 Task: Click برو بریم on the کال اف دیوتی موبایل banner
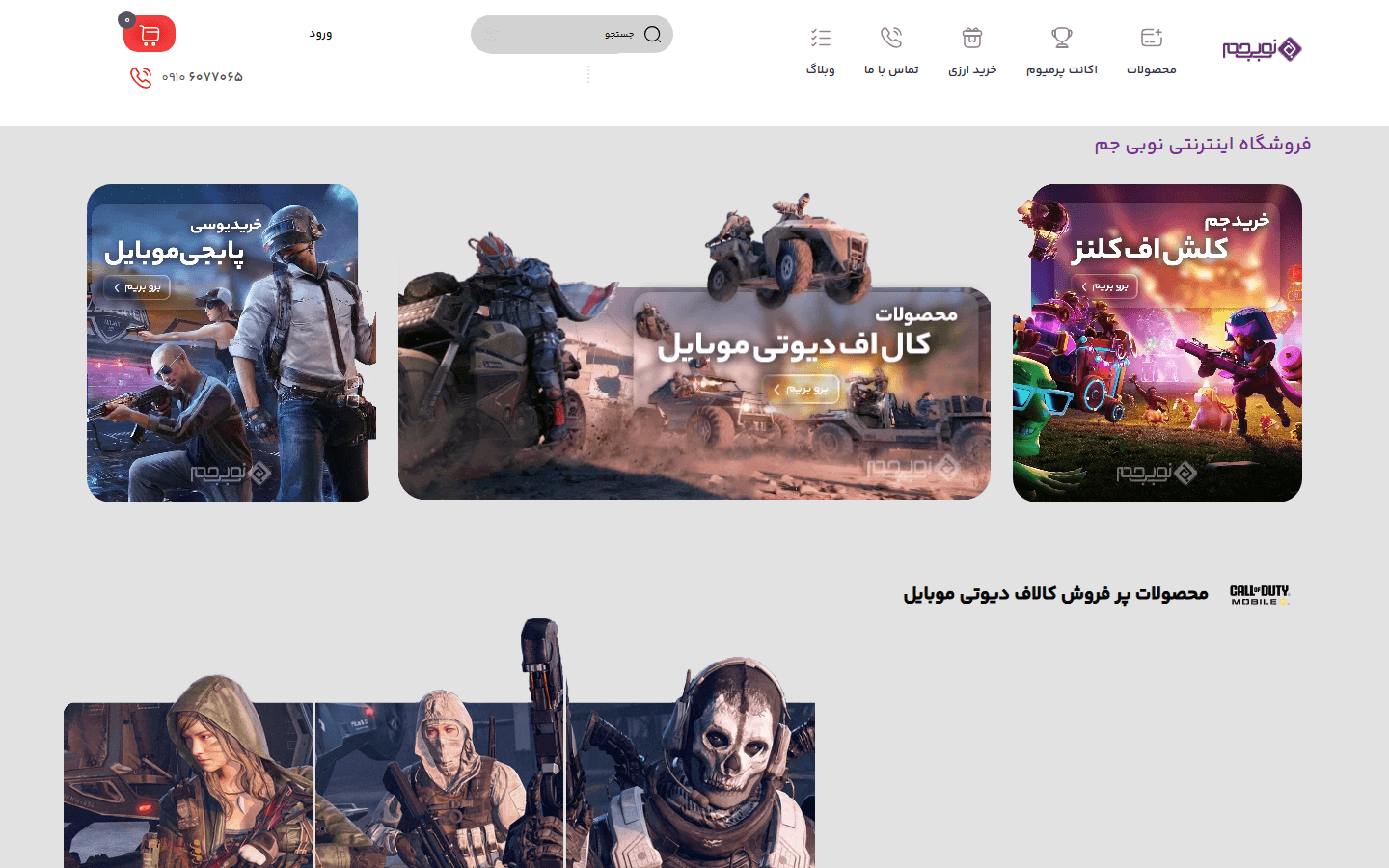tap(801, 389)
